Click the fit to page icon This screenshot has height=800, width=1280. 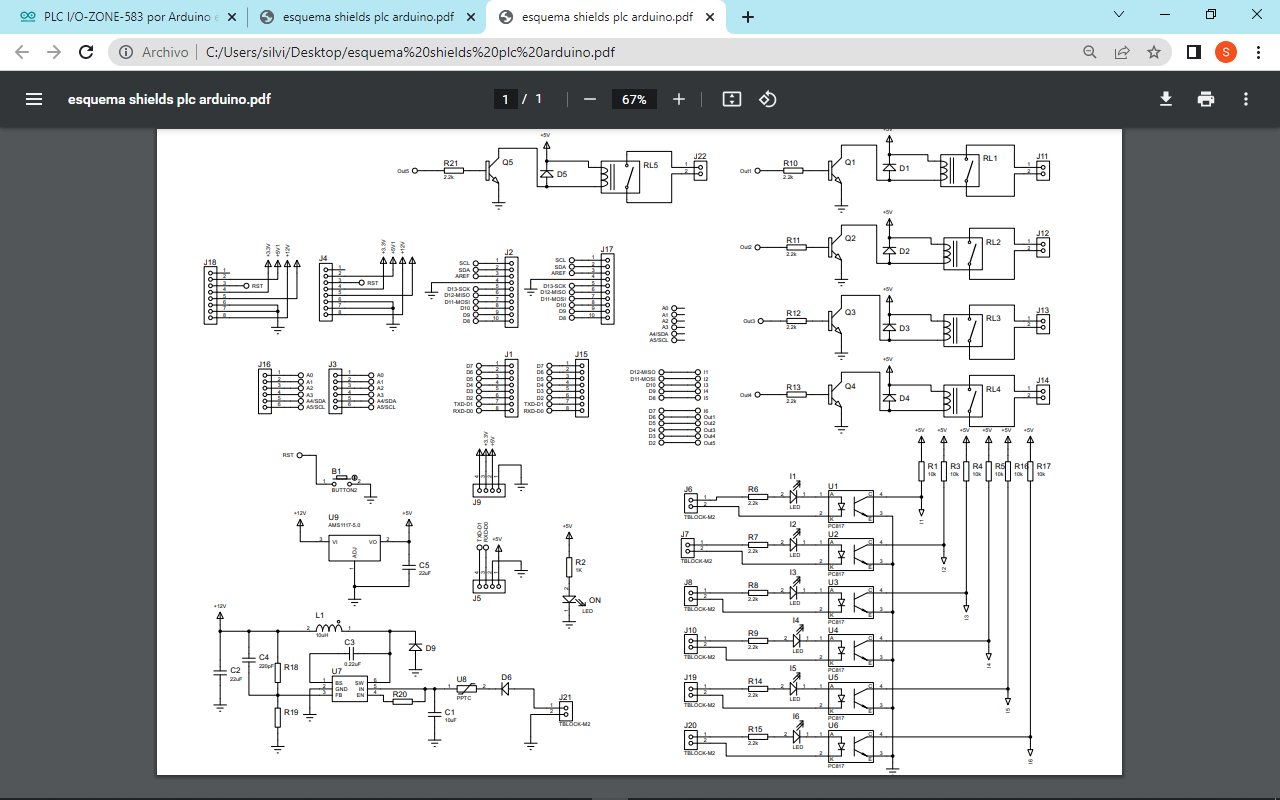[731, 99]
